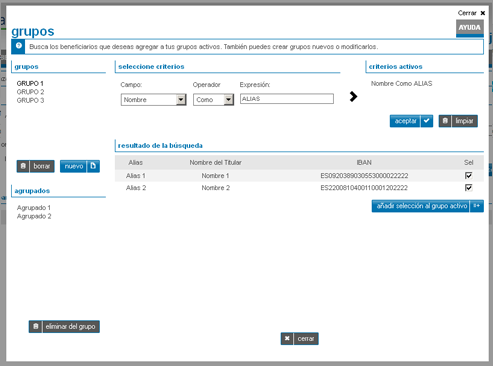Viewport: 493px width, 366px height.
Task: Click the black arrow to add criterion
Action: coord(353,96)
